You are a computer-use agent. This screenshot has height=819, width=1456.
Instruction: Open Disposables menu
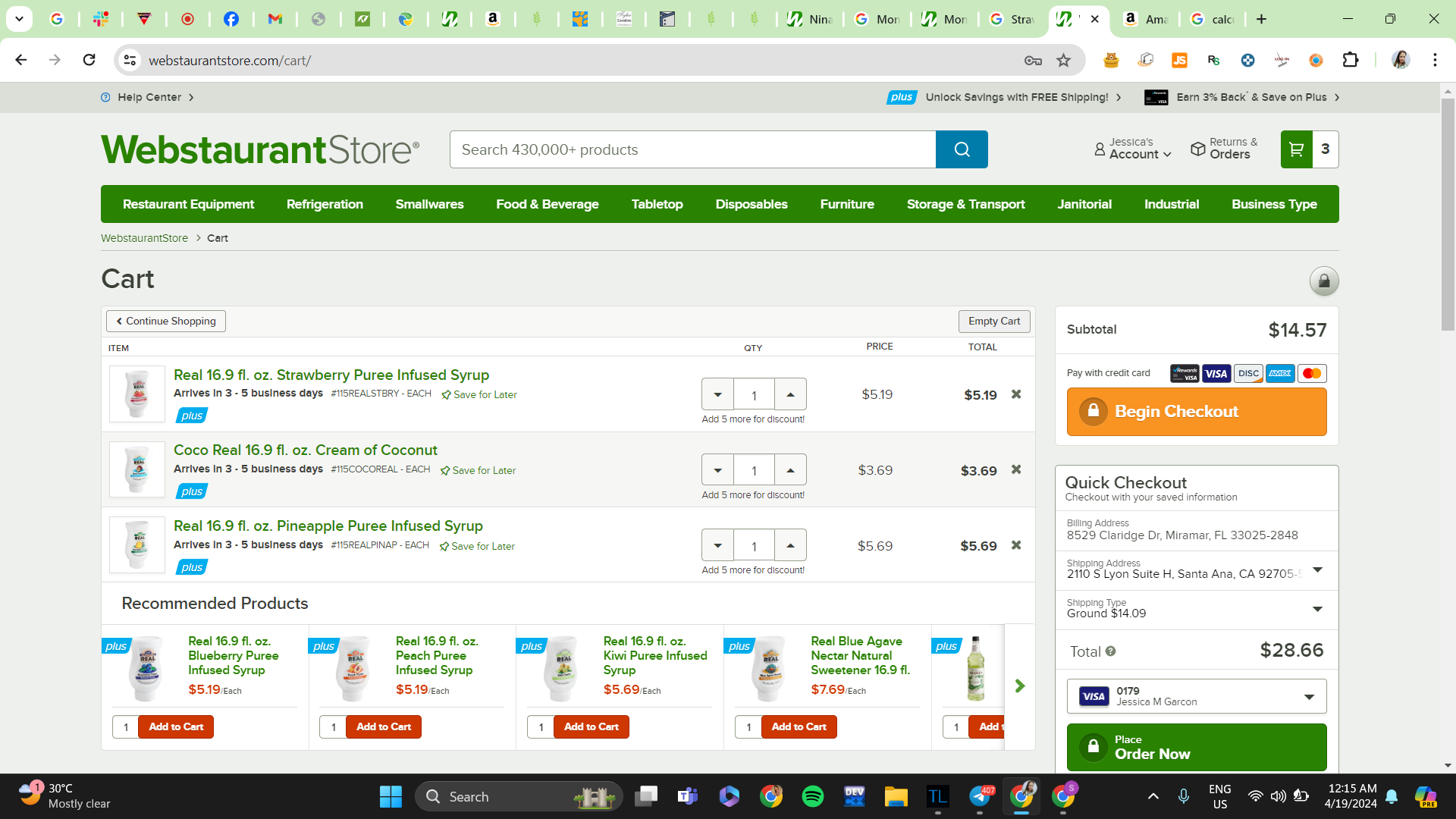[752, 204]
